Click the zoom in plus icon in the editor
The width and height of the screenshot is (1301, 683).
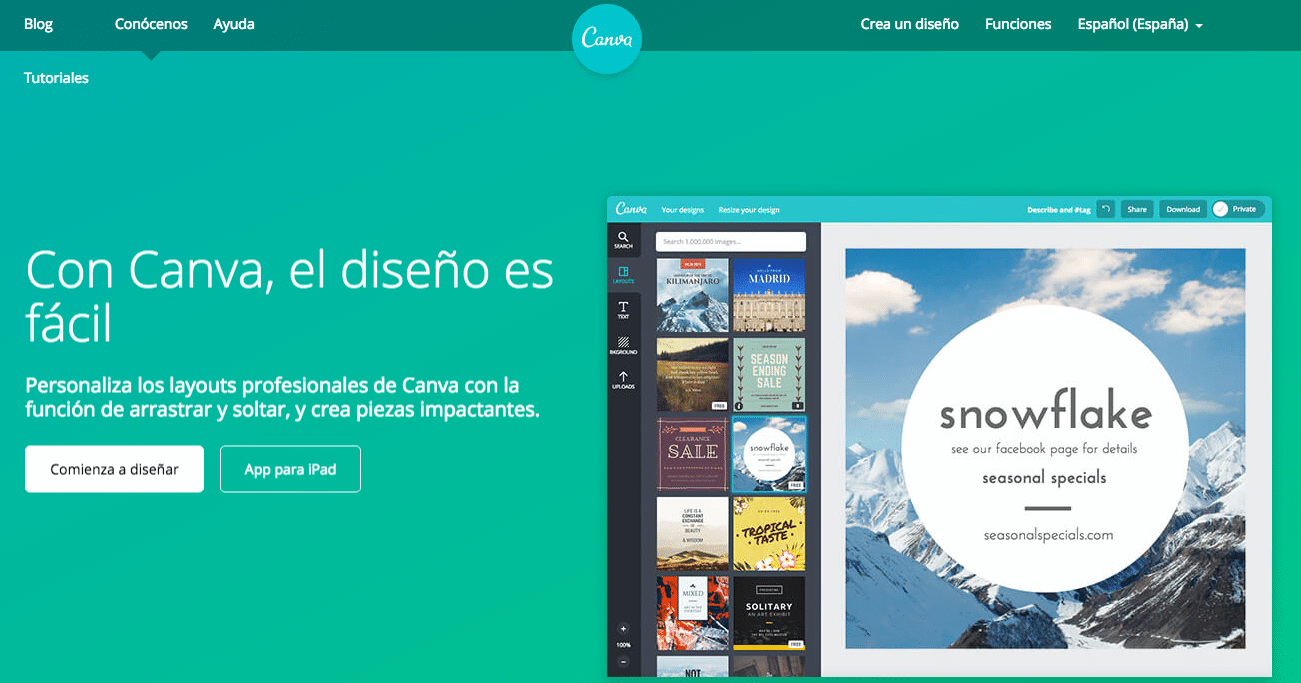[623, 629]
